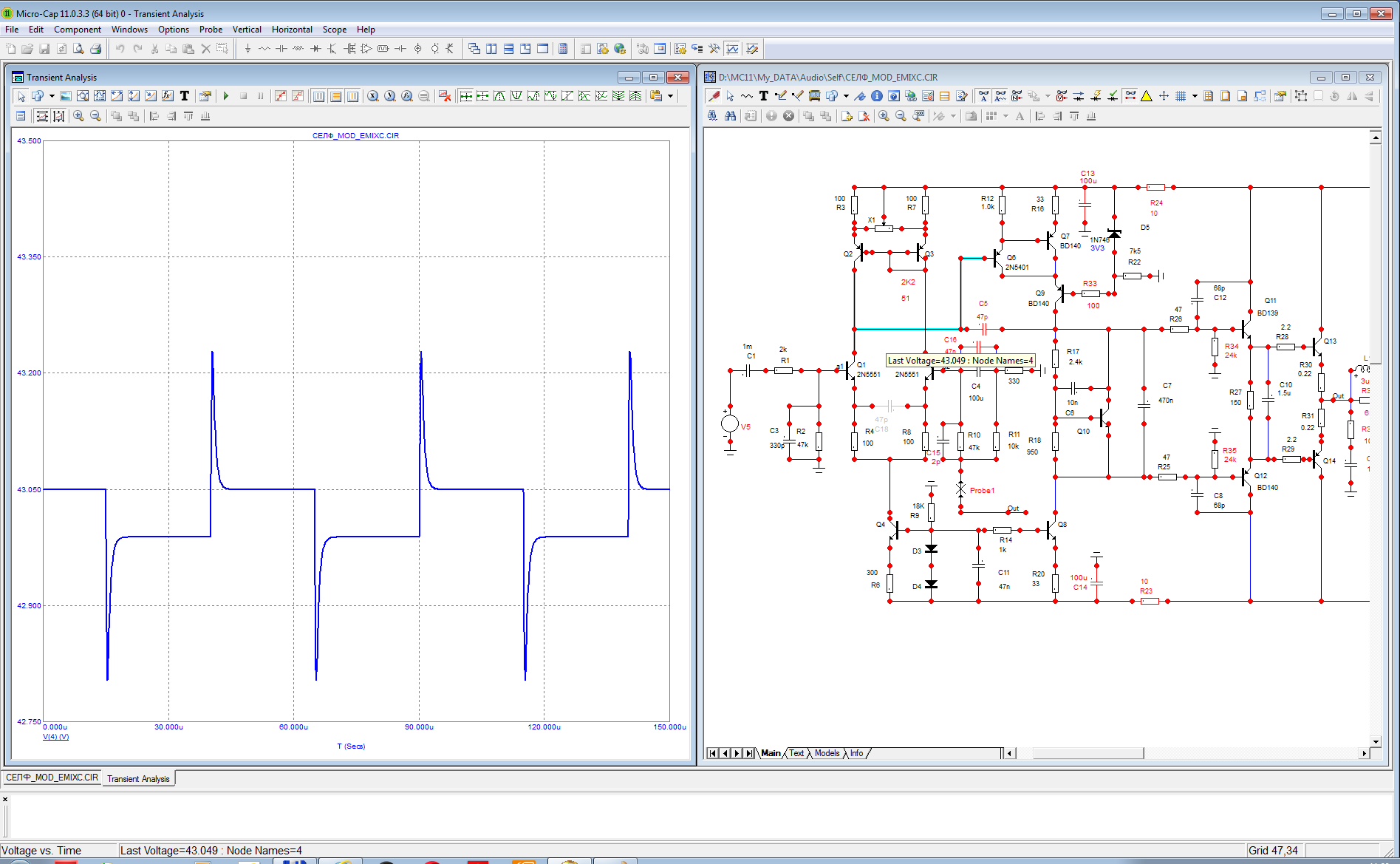Screen dimensions: 1400x864
Task: Open the calculator icon in main toolbar
Action: 563,49
